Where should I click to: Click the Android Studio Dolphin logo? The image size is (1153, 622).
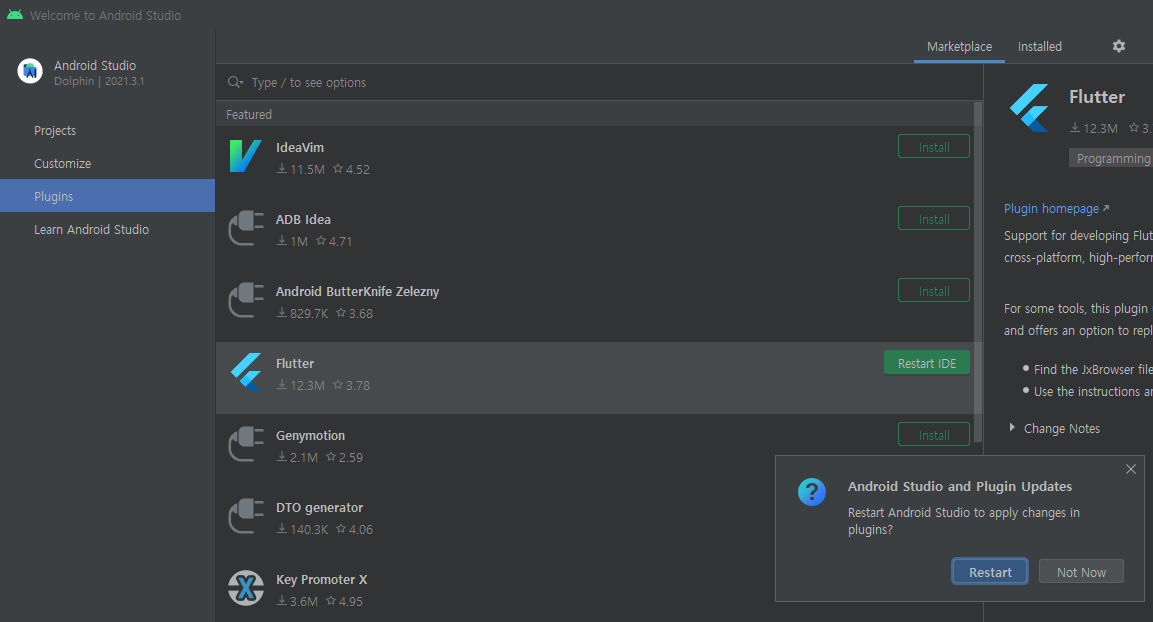click(30, 71)
